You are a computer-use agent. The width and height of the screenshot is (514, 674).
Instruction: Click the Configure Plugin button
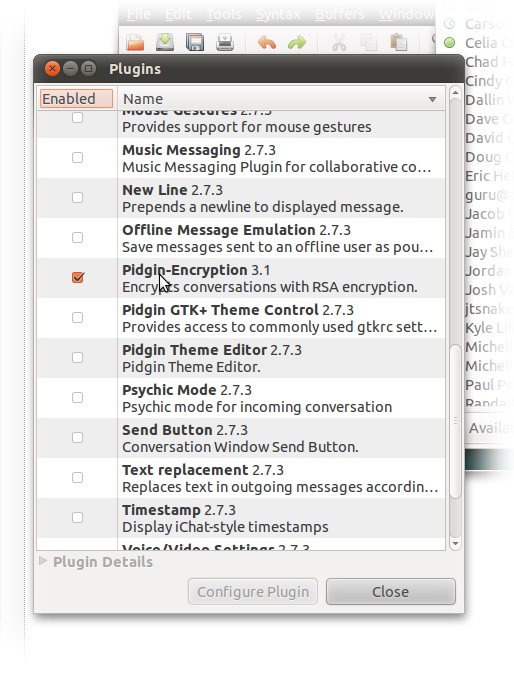tap(253, 592)
